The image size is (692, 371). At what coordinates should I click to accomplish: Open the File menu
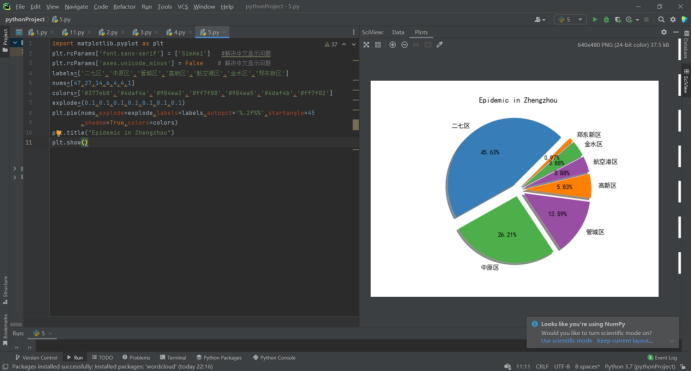[20, 7]
